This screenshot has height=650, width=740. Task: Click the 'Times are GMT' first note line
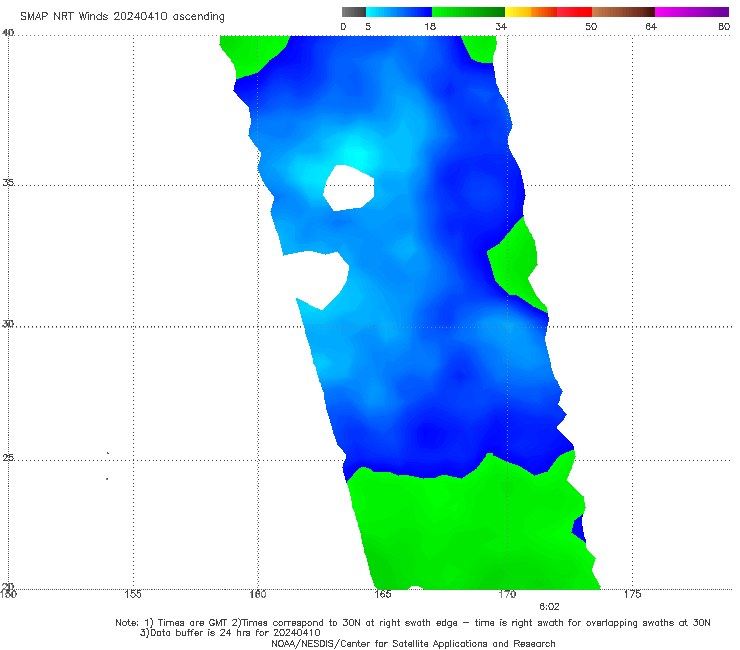pos(413,623)
